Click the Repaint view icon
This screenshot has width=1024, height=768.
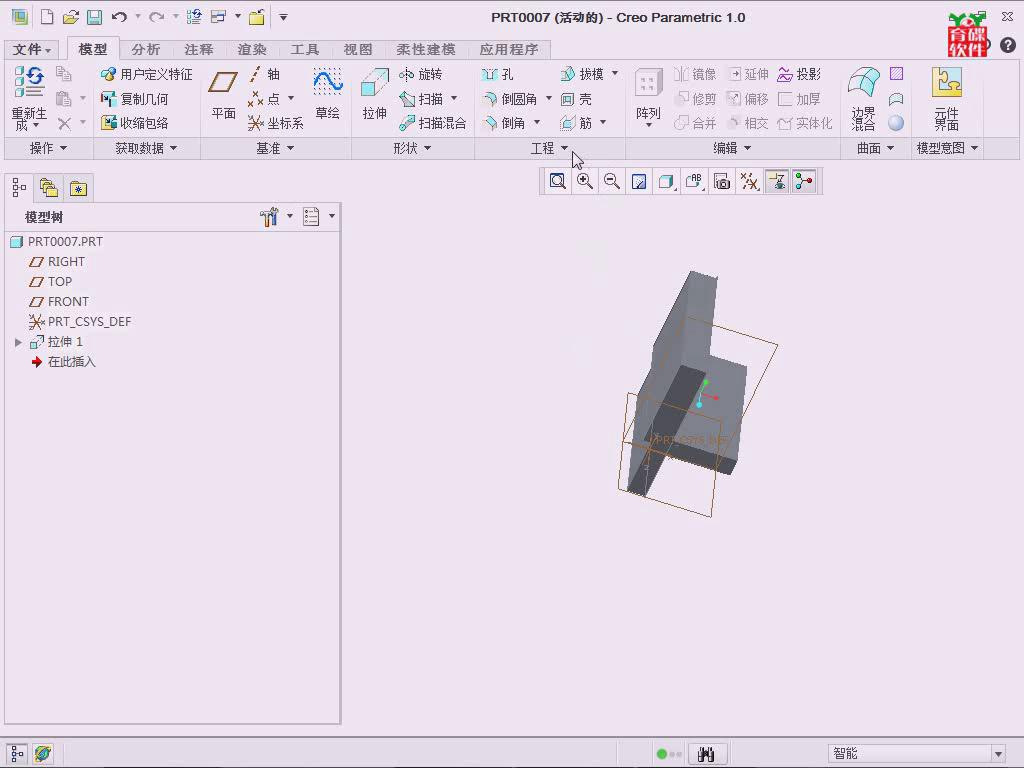639,181
